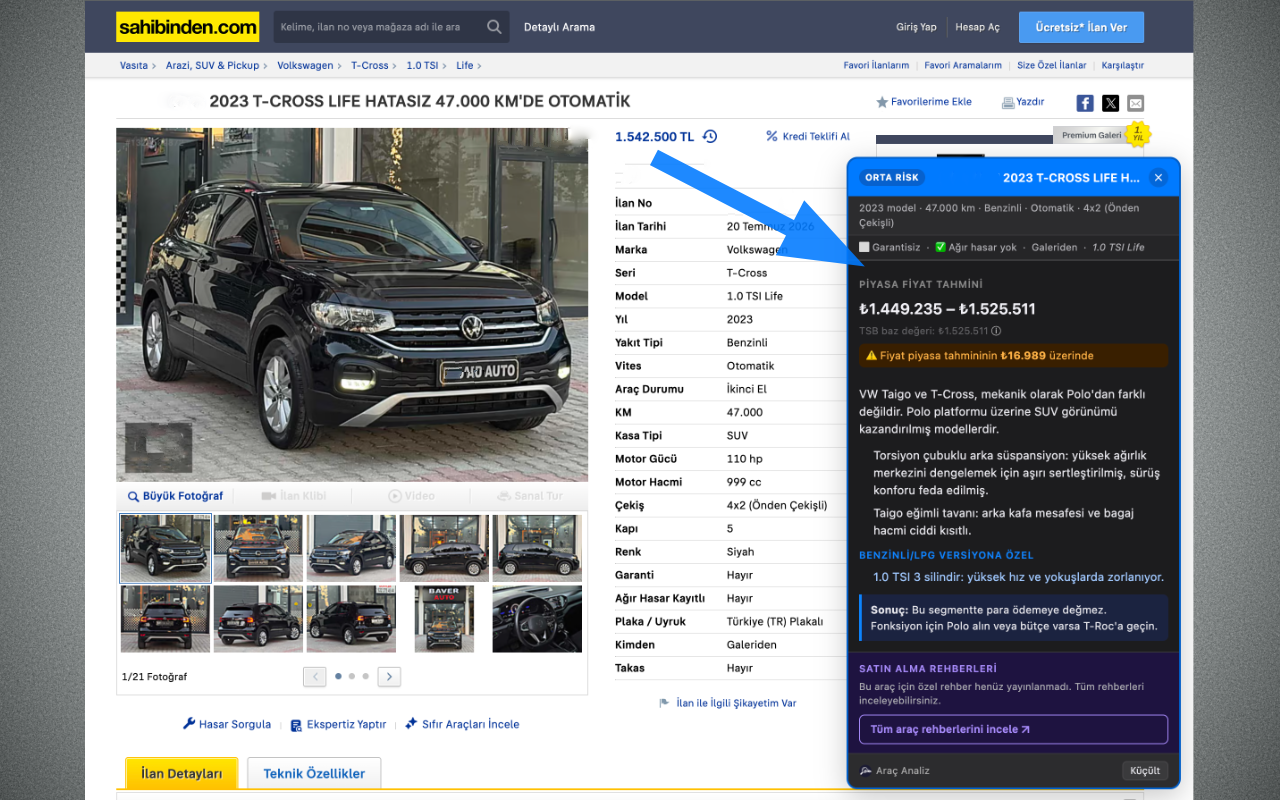Open the Vasıta breadcrumb

[134, 66]
